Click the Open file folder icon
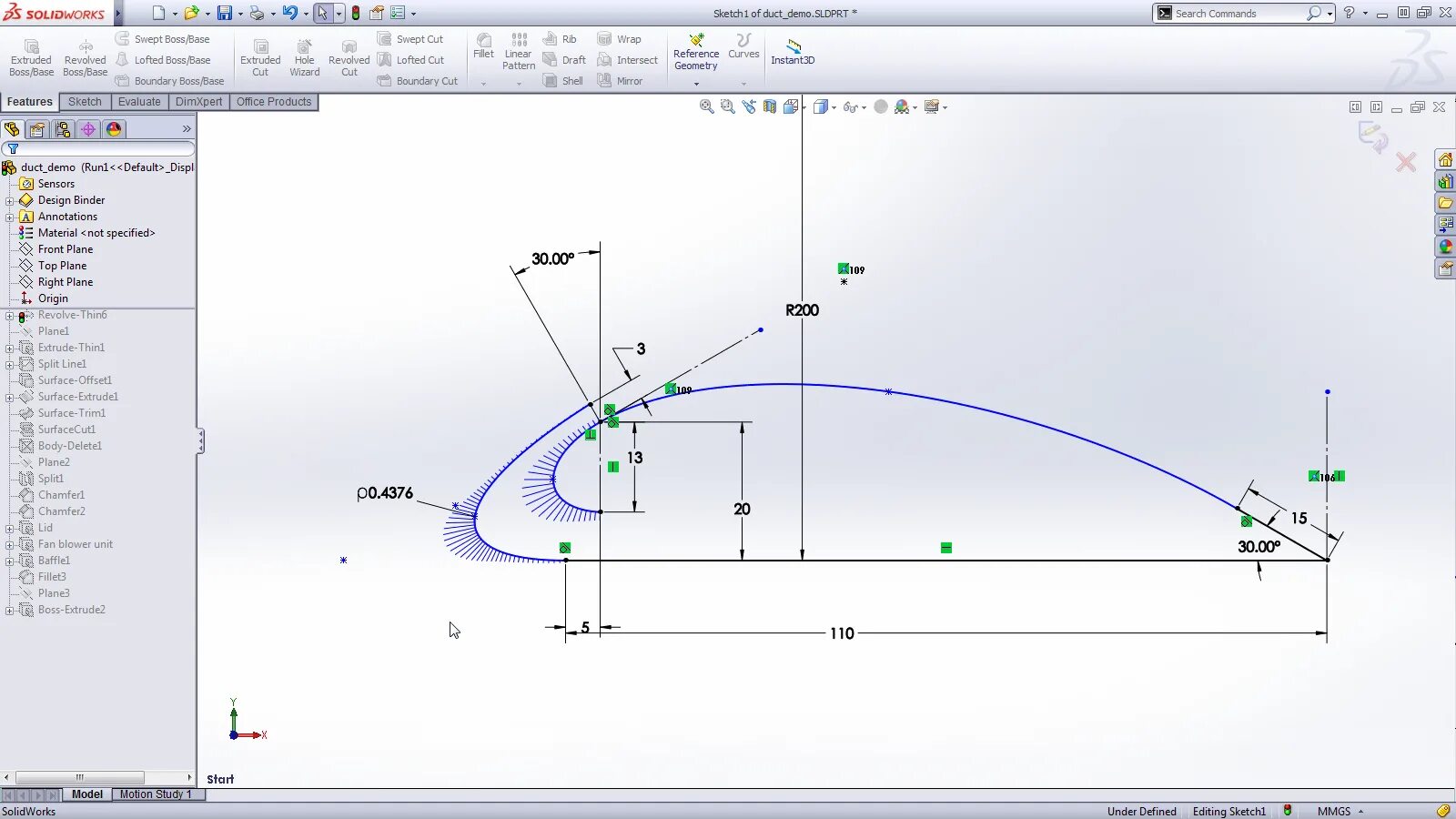Image resolution: width=1456 pixels, height=819 pixels. 191,13
